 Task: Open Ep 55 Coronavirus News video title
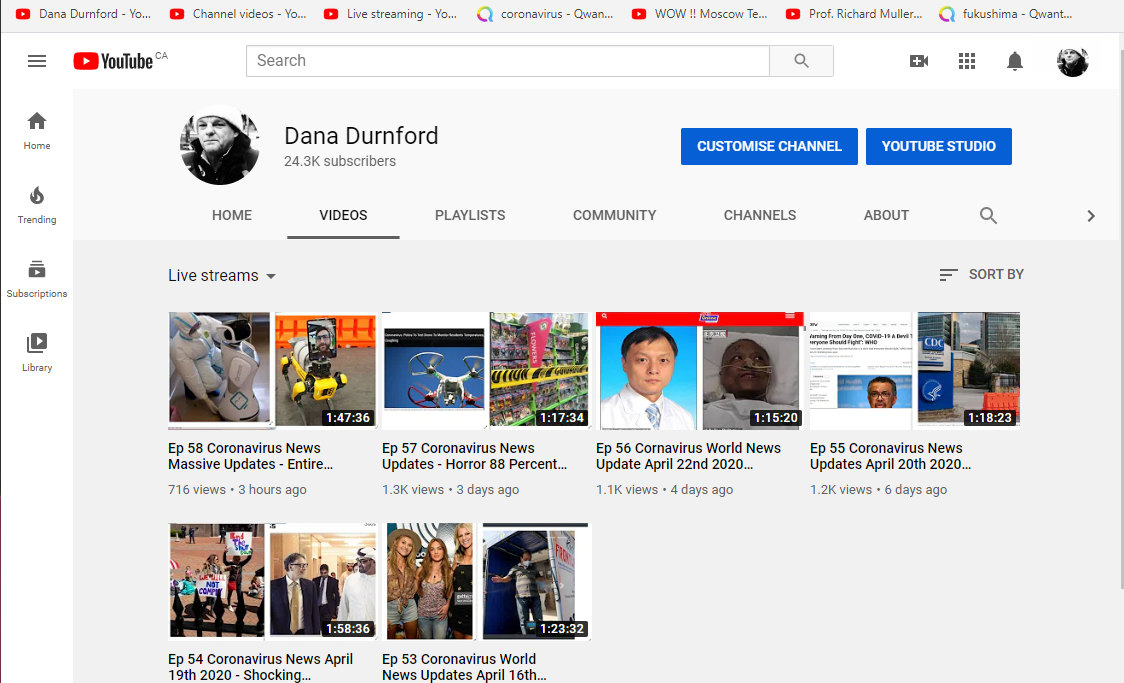(x=890, y=456)
